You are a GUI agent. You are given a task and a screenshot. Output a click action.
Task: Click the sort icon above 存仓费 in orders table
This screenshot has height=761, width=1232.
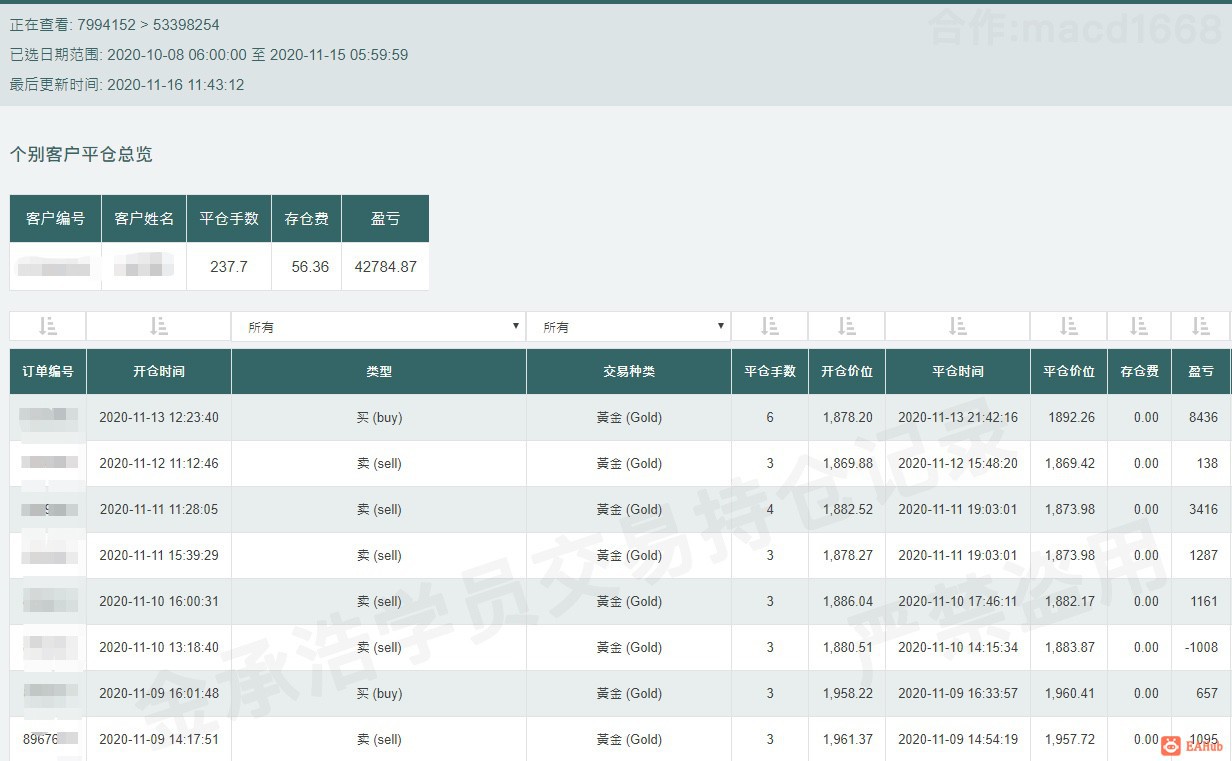click(x=1139, y=326)
